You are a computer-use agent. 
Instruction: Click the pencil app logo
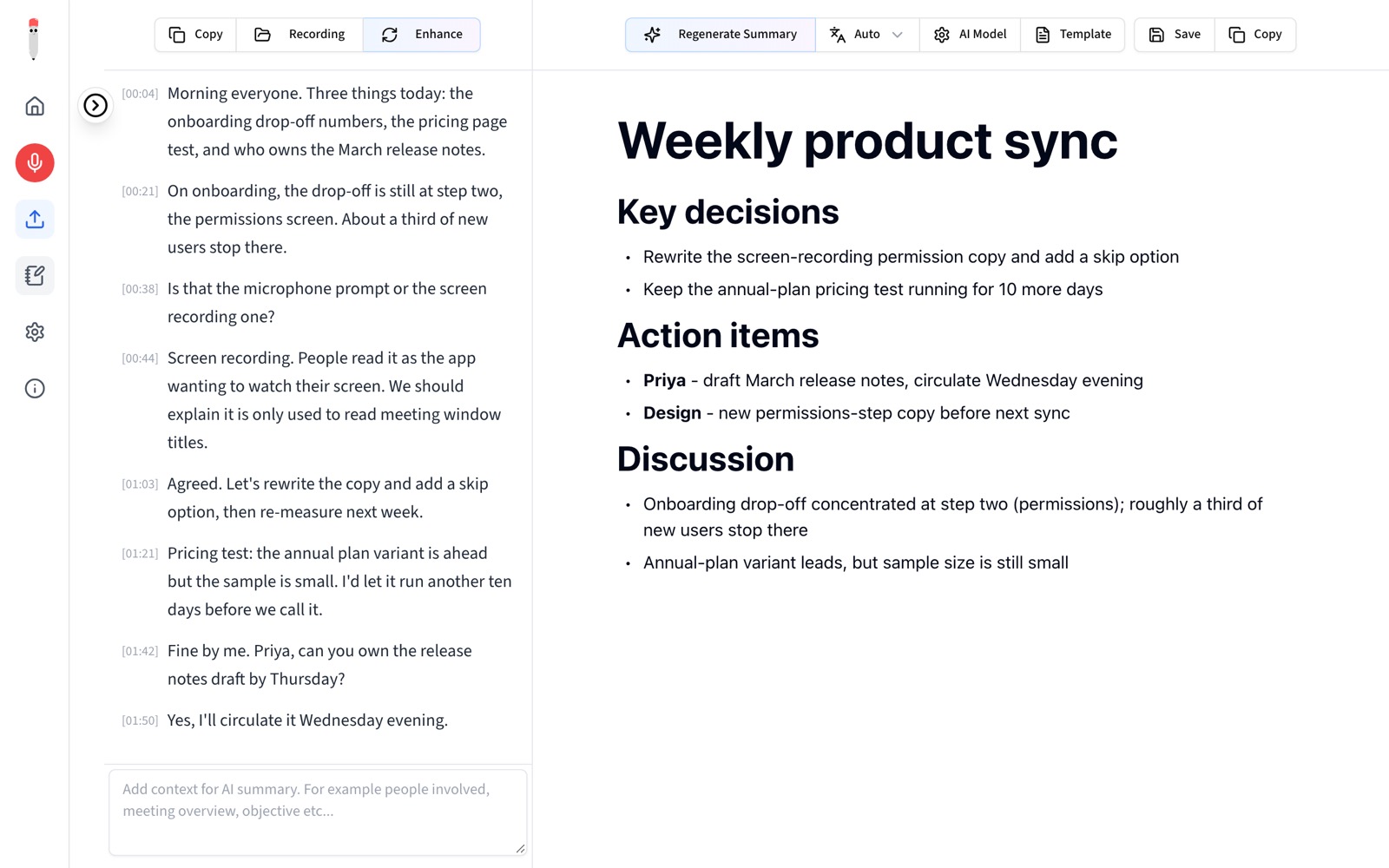(x=34, y=39)
